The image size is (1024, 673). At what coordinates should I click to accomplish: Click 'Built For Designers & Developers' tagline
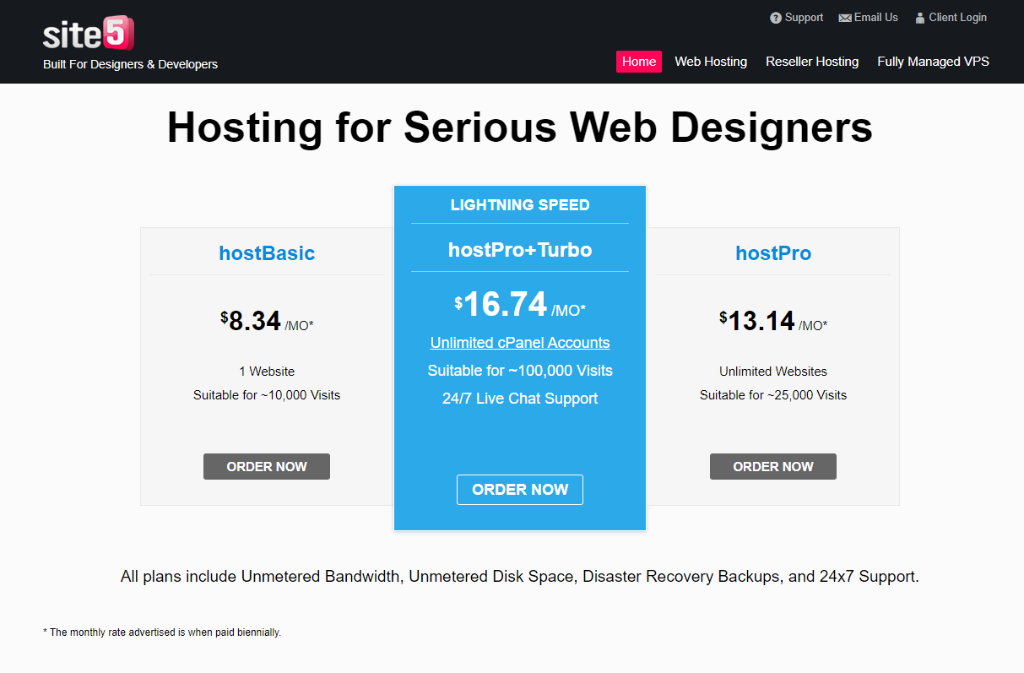130,64
